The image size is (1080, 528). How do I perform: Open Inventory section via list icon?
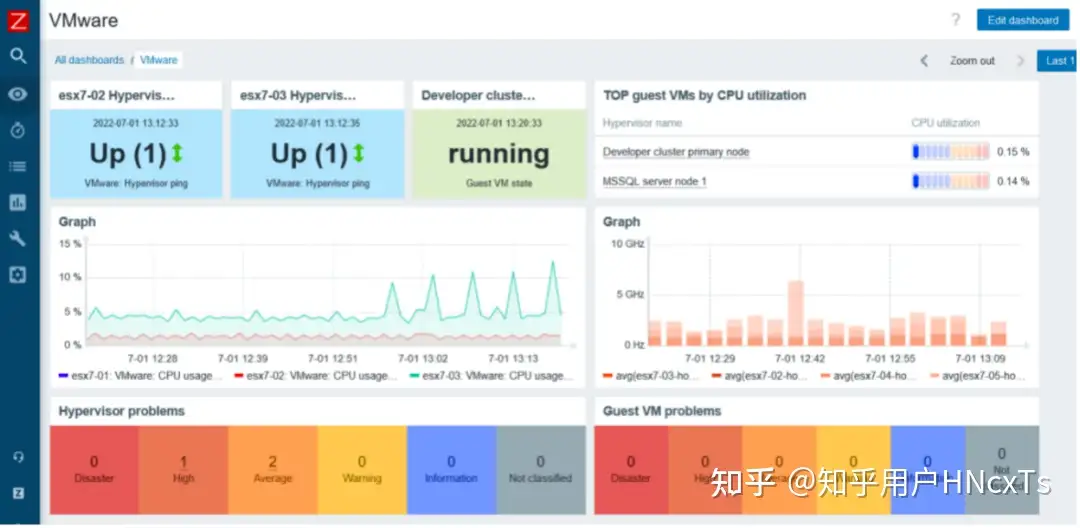pos(18,166)
